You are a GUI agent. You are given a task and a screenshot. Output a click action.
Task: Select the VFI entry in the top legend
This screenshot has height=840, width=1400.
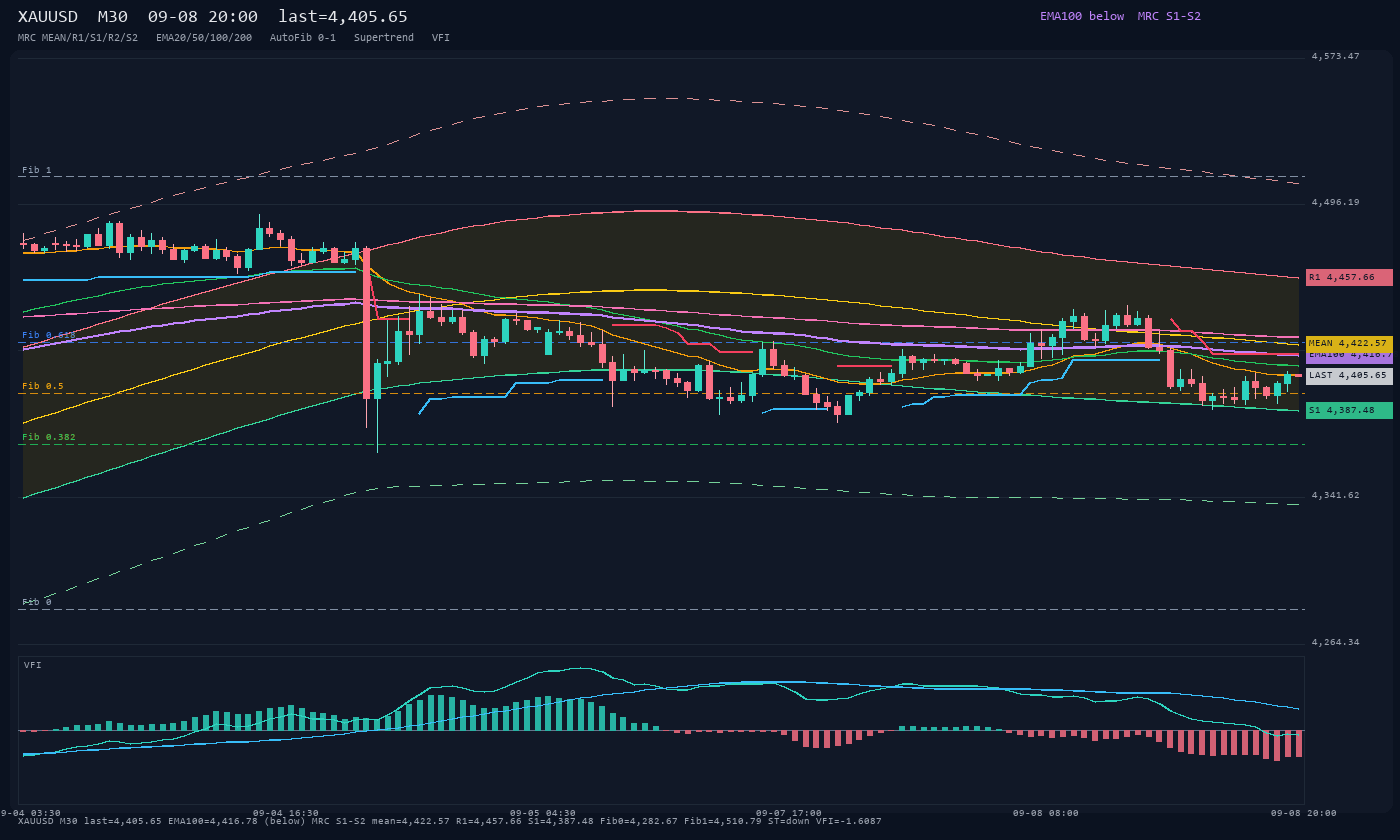(x=441, y=38)
